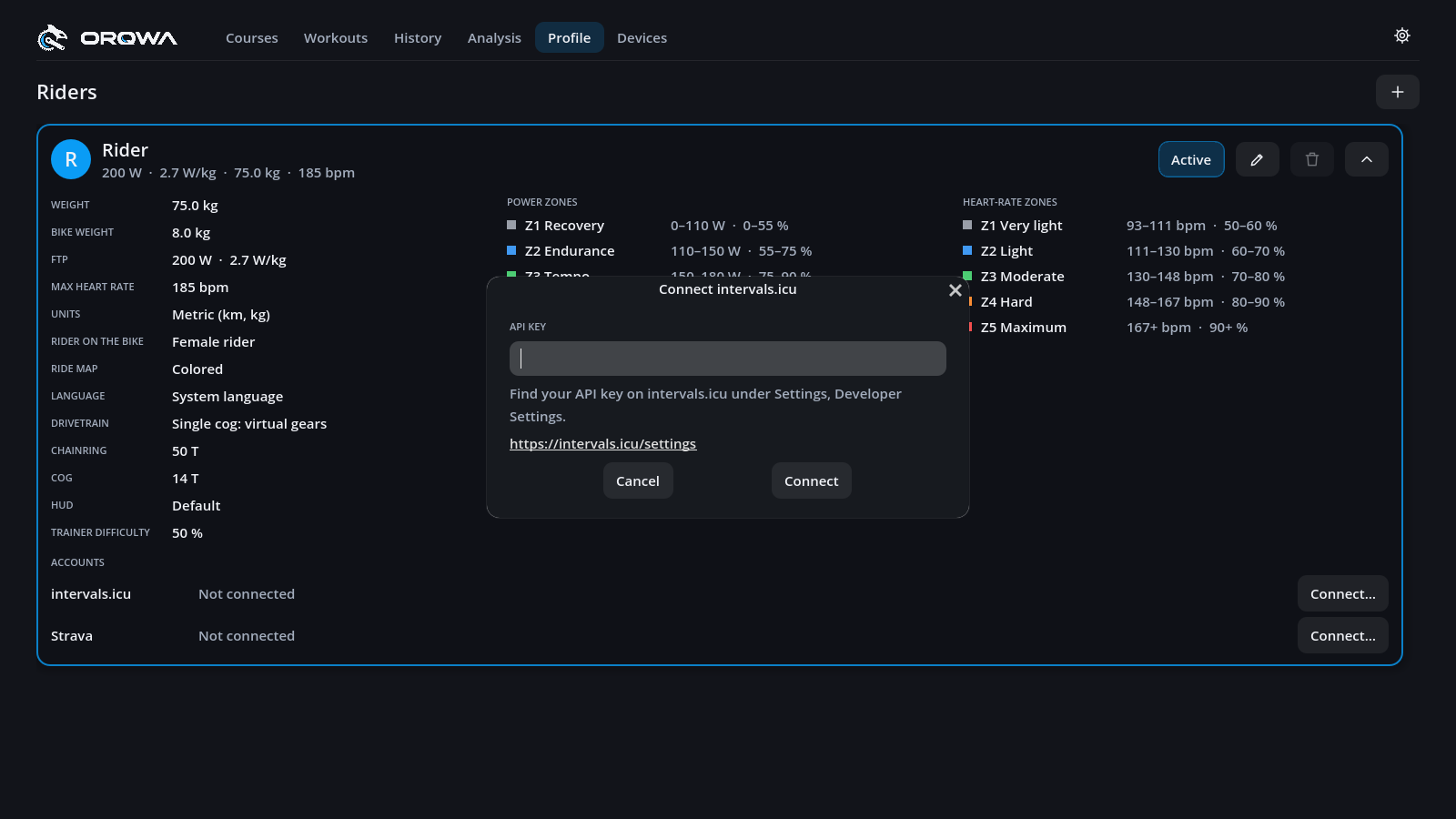1456x819 pixels.
Task: Edit the rider with pencil icon
Action: 1258,159
